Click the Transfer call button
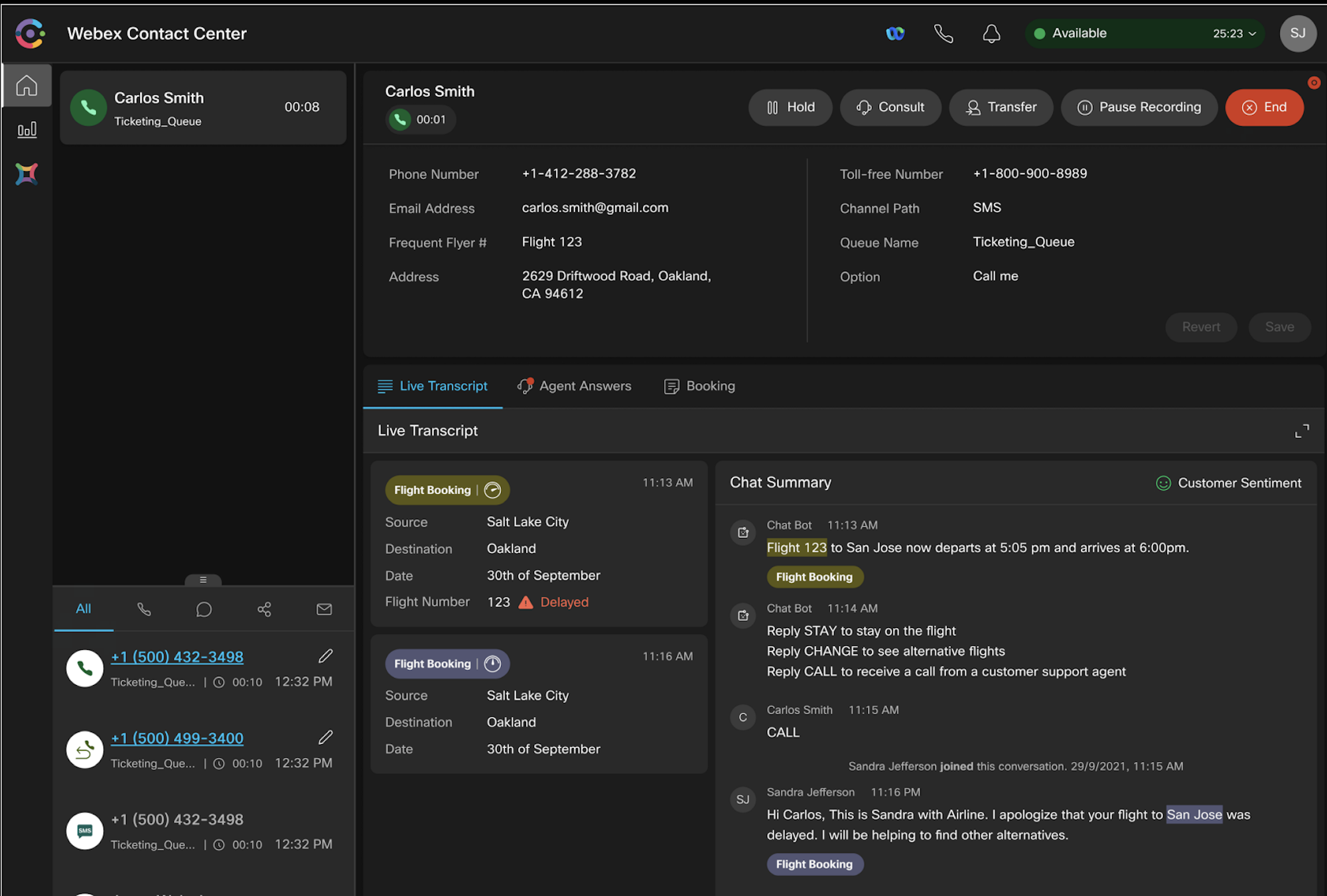 [1001, 107]
